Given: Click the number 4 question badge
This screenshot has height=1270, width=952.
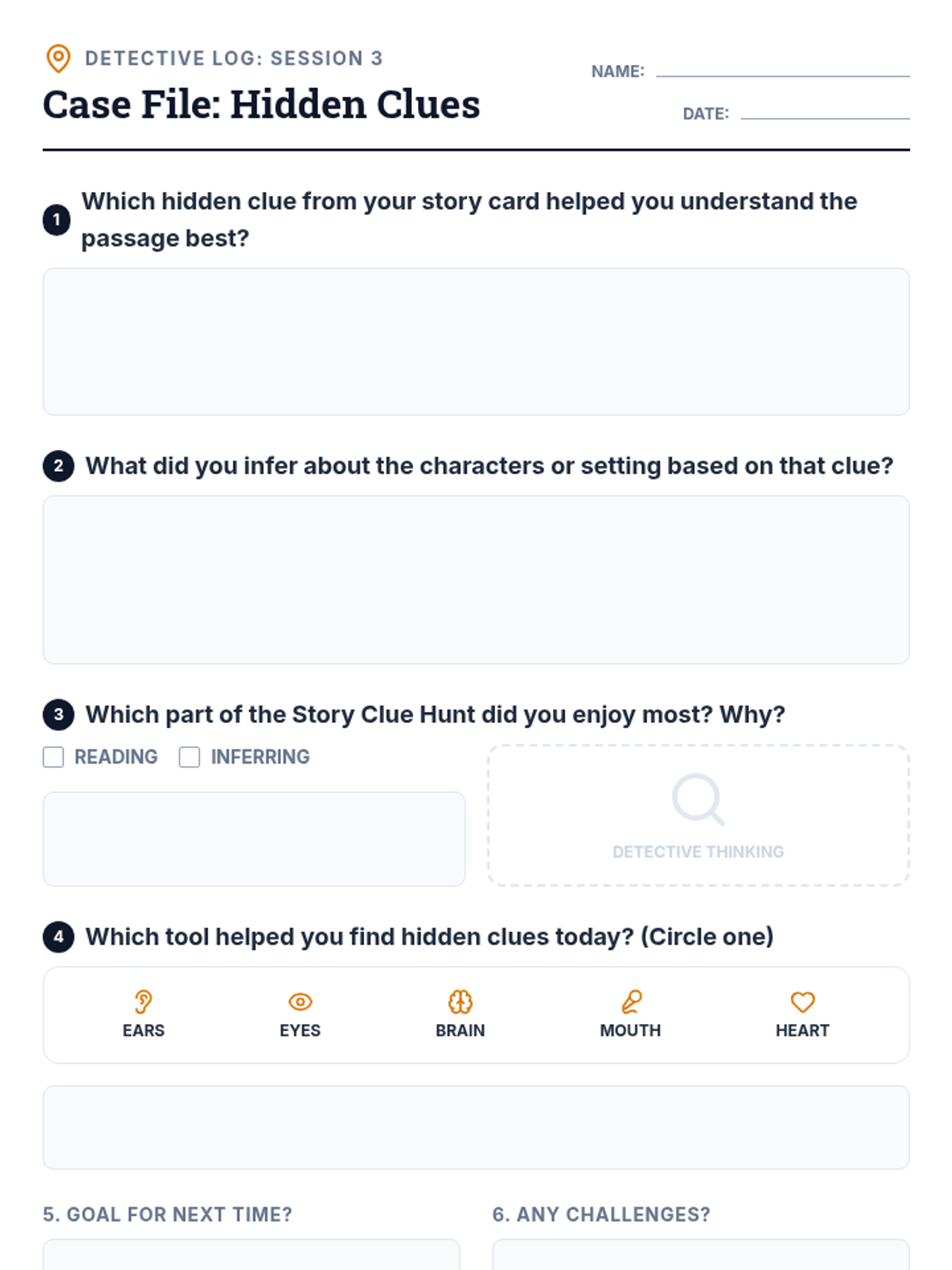Looking at the screenshot, I should coord(58,937).
